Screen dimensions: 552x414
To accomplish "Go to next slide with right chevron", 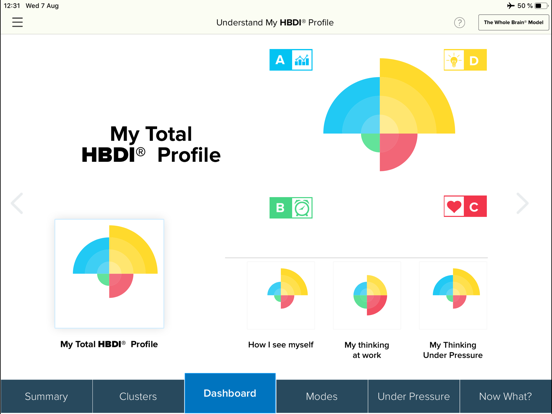I will (x=522, y=203).
